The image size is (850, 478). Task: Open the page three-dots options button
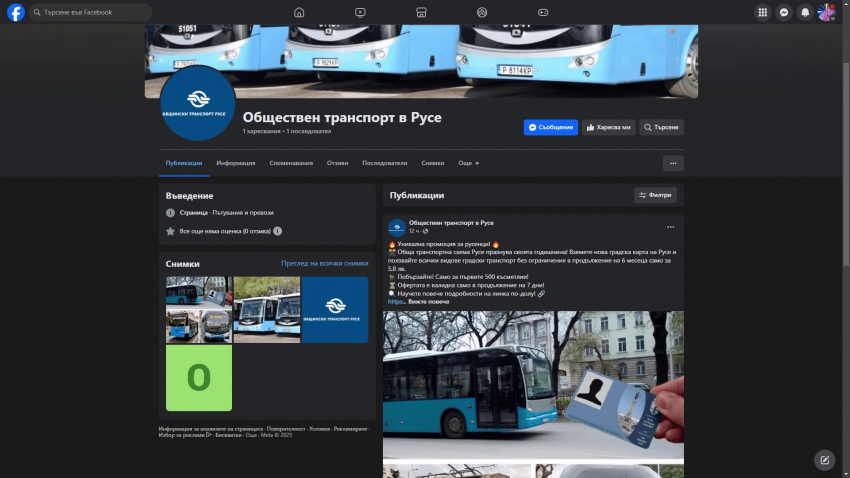[x=673, y=163]
